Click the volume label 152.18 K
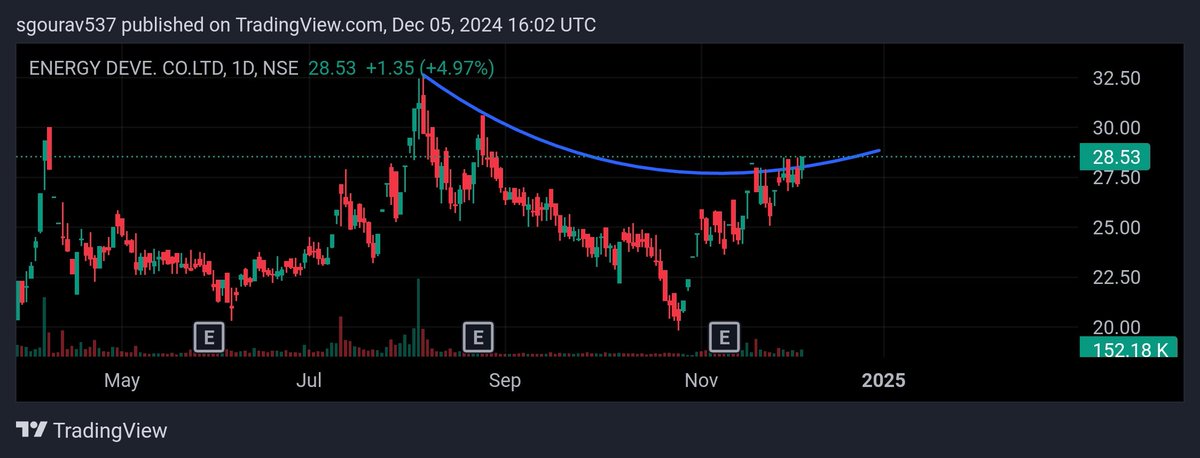1200x458 pixels. [1130, 349]
